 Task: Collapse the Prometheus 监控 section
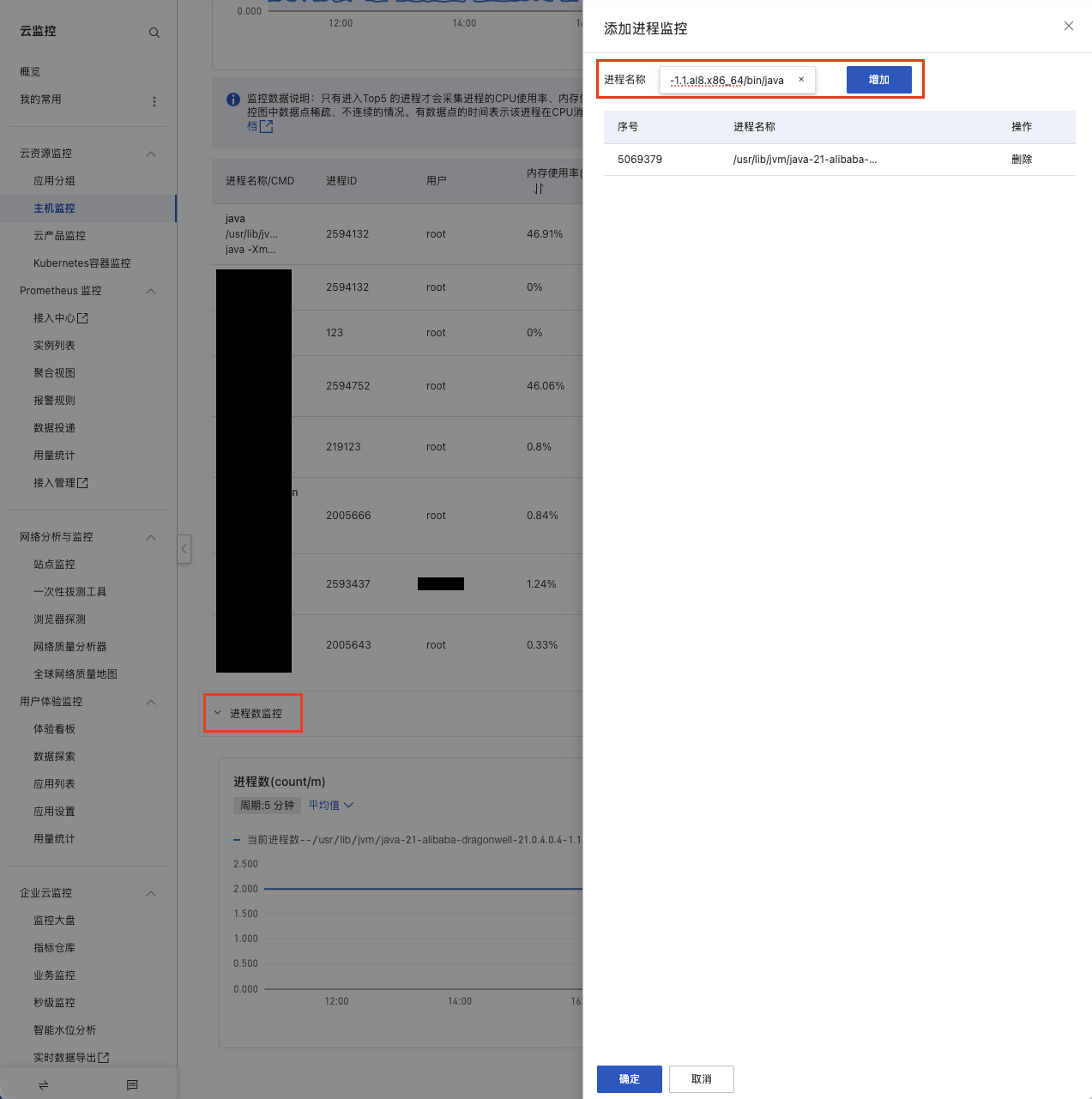pos(151,291)
